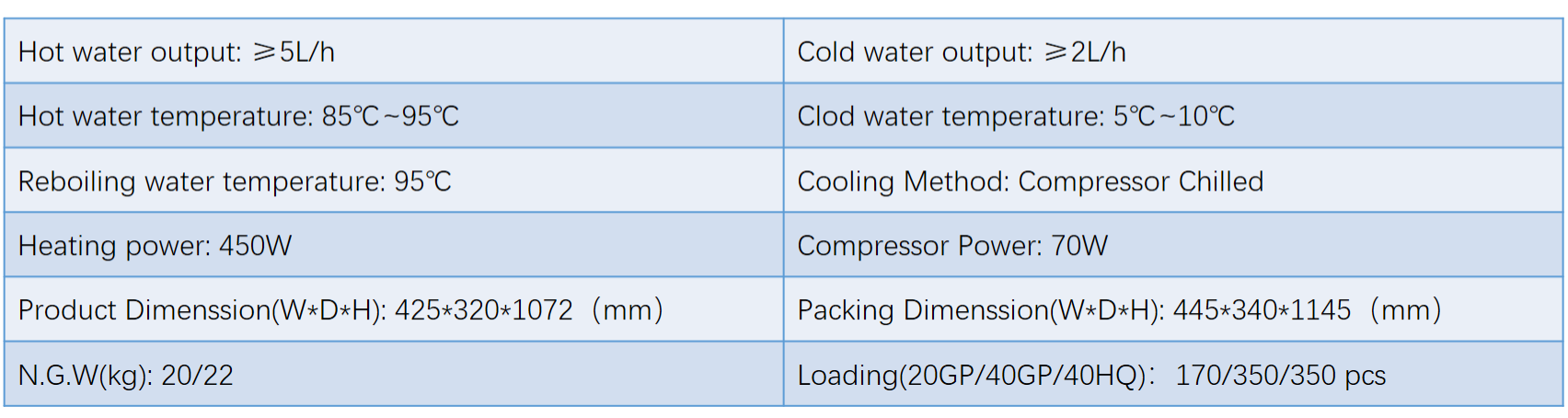This screenshot has height=418, width=1568.
Task: Click the ≥2L/h value text
Action: tap(1085, 52)
